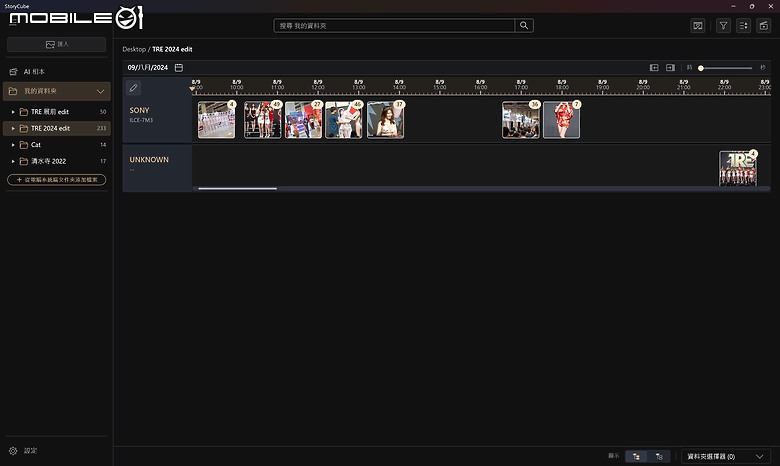Adjust the timeline zoom scale slider
Screen dimensions: 780x466
(725, 68)
